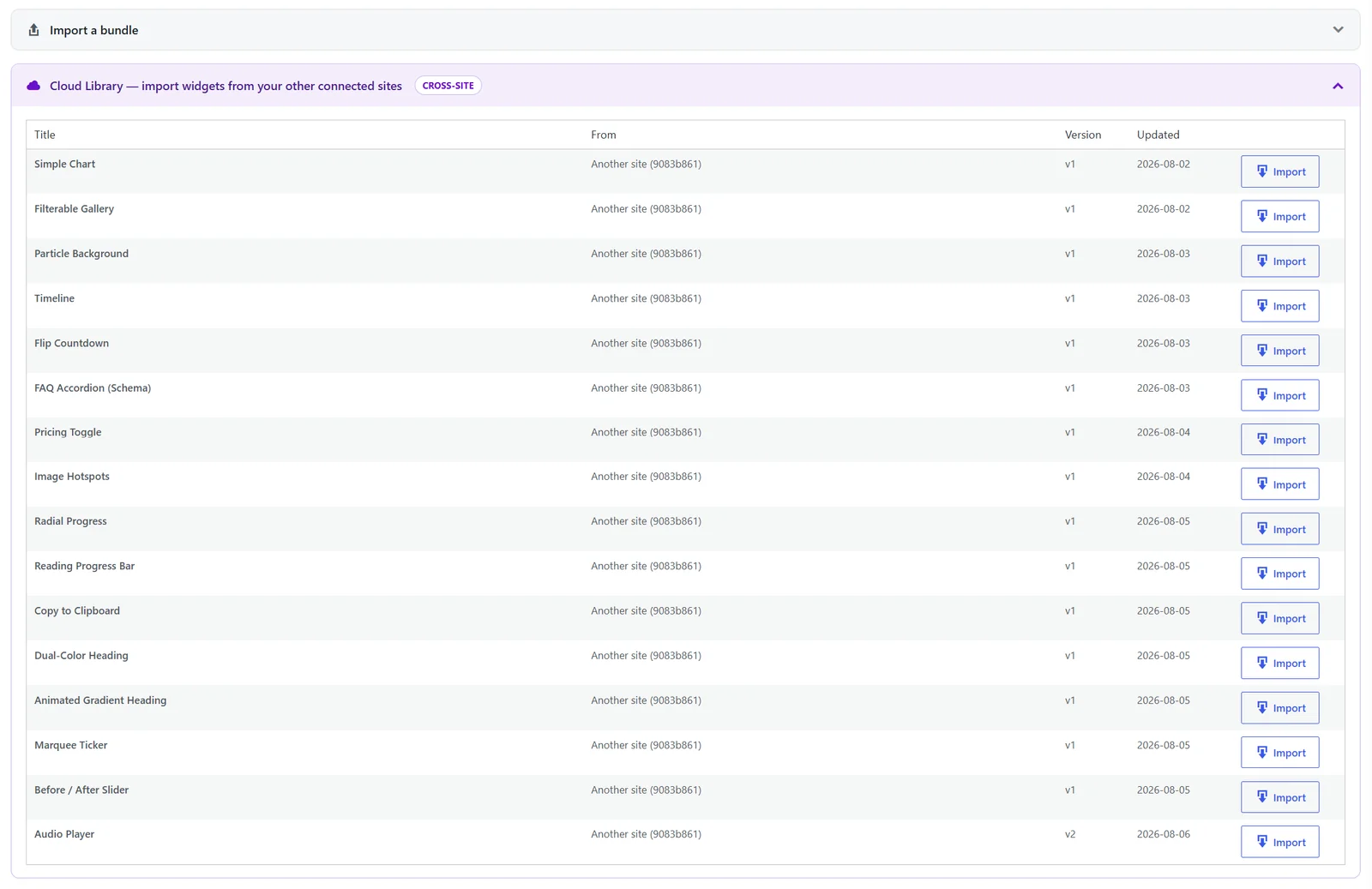This screenshot has height=889, width=1372.
Task: Click the v2 version of Audio Player
Action: pos(1070,834)
